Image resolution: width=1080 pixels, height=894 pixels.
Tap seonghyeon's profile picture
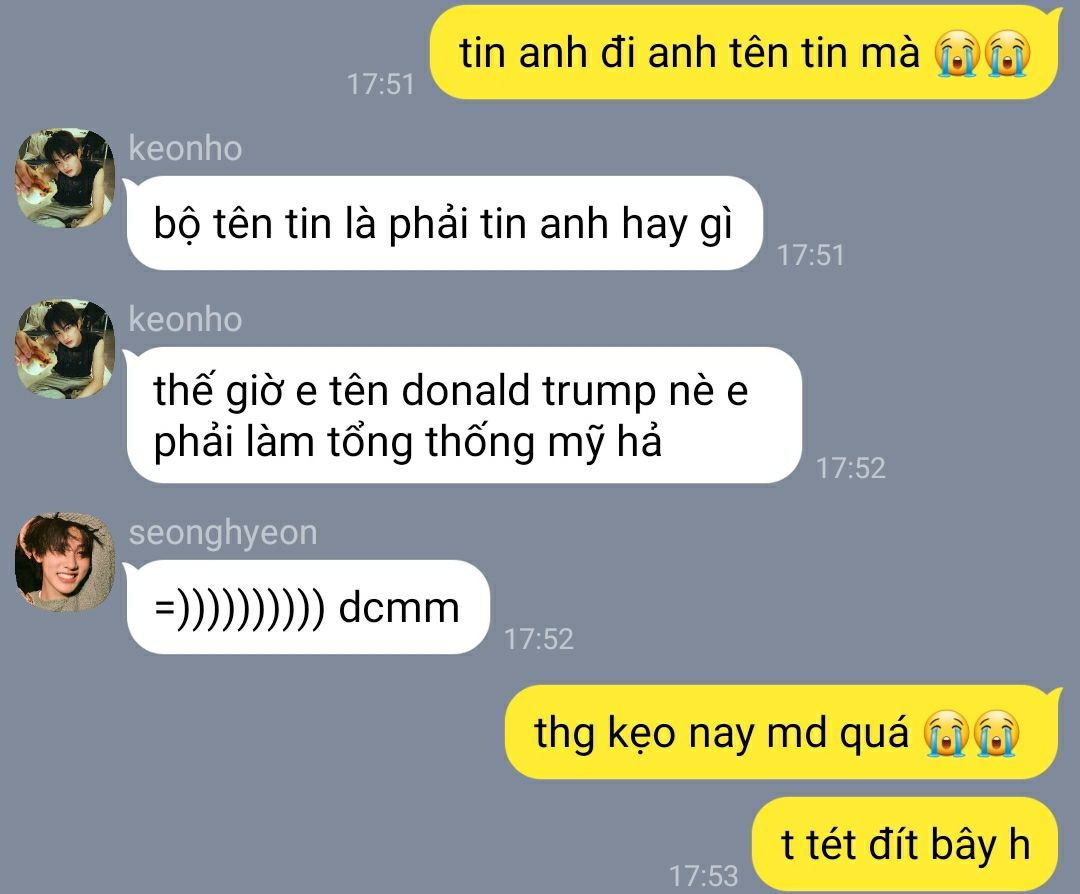[65, 561]
